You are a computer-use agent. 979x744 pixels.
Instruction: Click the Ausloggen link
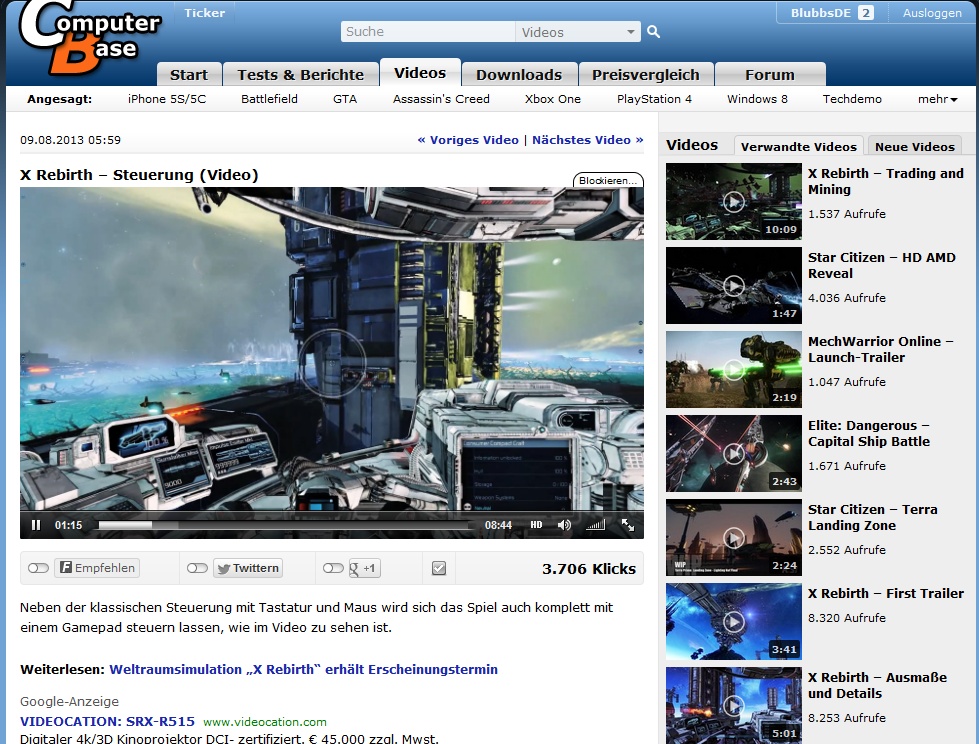point(932,12)
